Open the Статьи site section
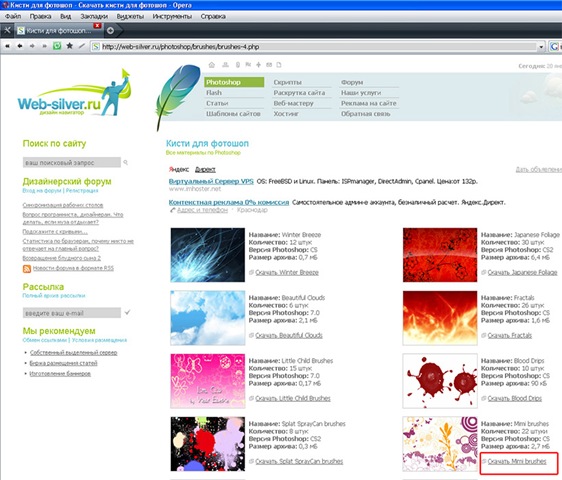Screen dimensions: 562x480 (x=217, y=103)
